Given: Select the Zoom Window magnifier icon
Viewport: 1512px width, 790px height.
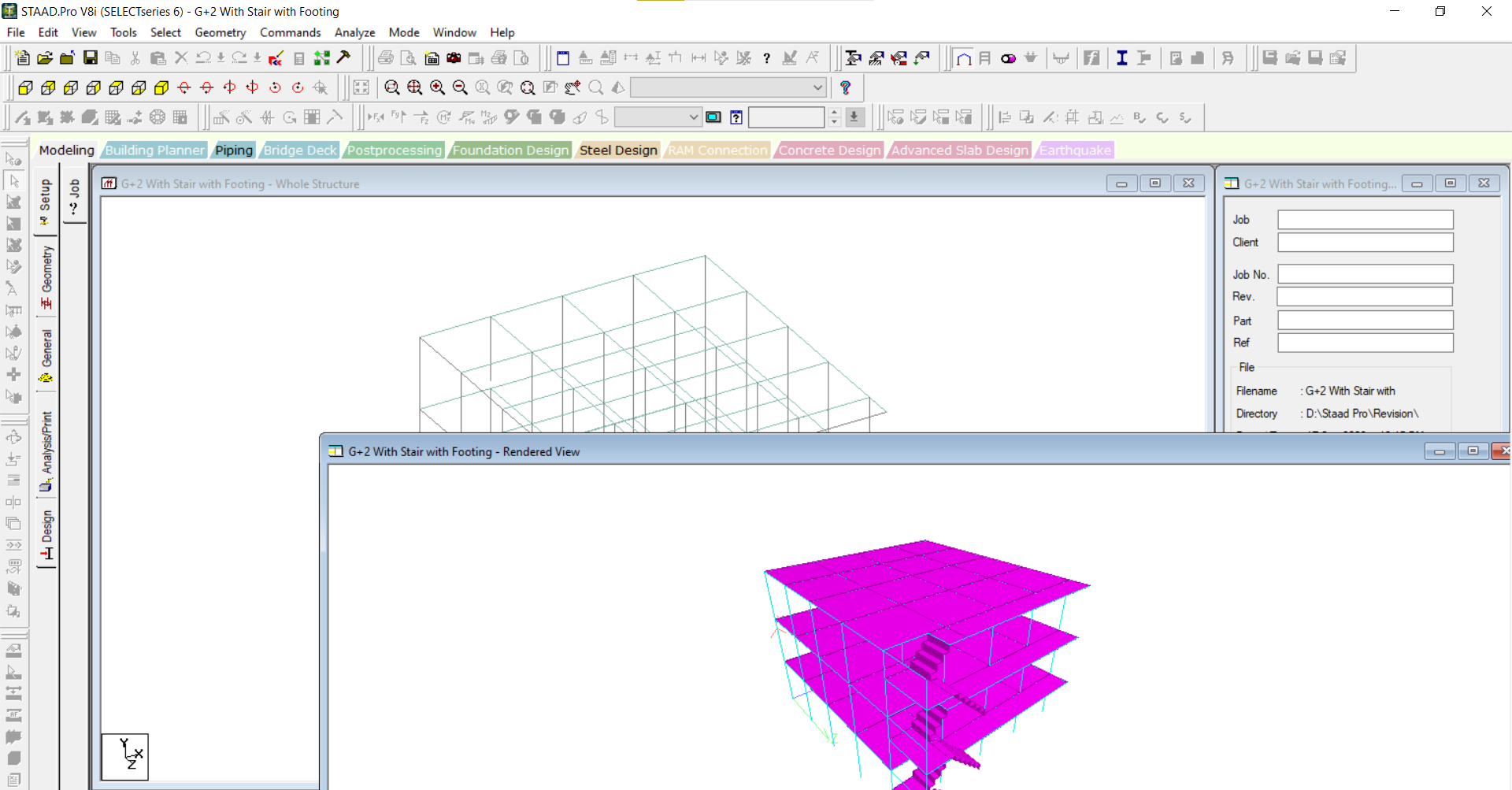Looking at the screenshot, I should click(x=391, y=88).
